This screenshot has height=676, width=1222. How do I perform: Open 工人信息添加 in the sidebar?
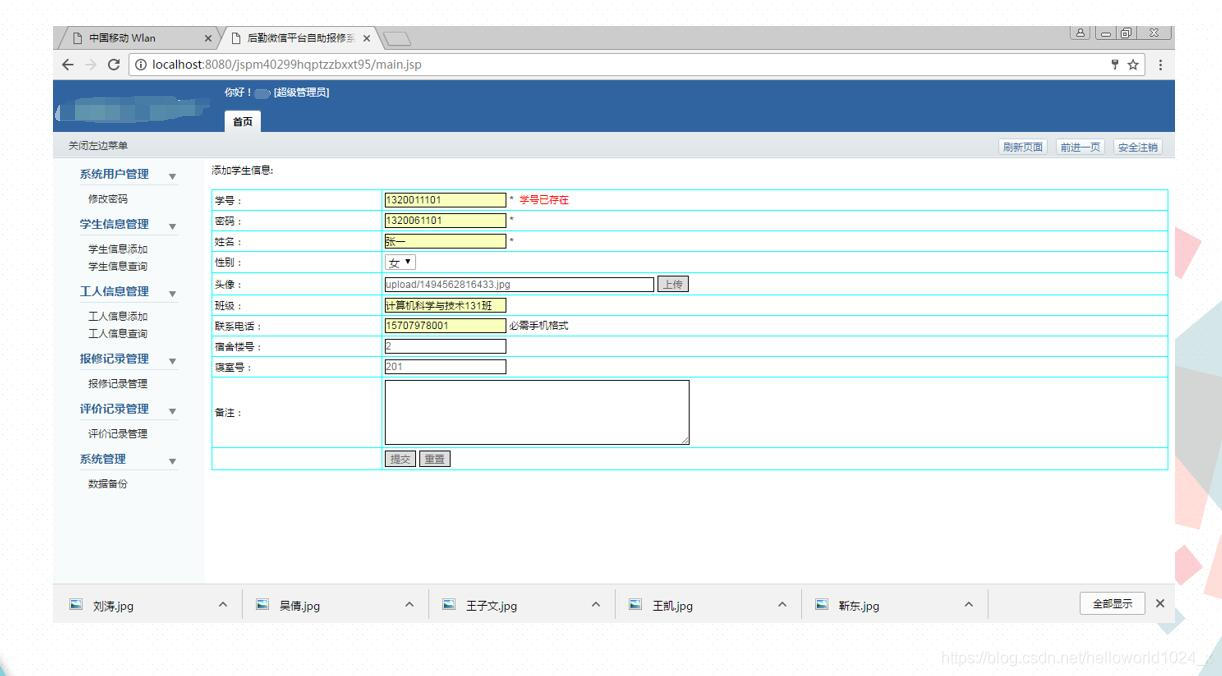(118, 316)
